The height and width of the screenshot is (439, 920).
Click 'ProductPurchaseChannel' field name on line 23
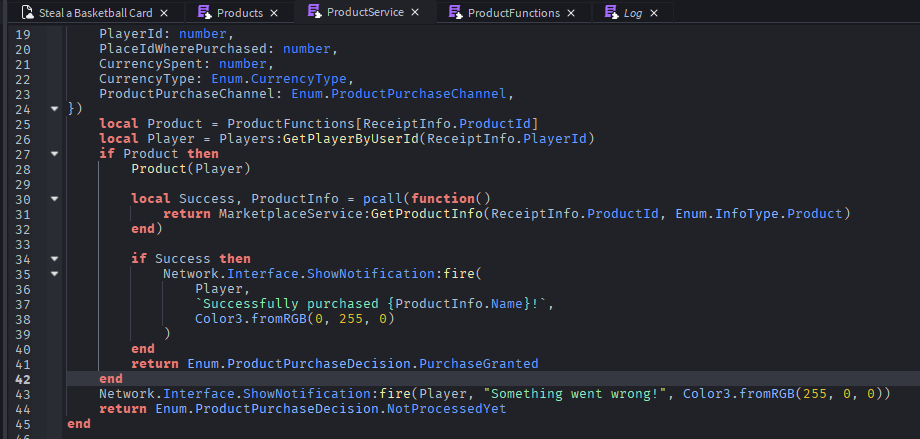pos(187,94)
